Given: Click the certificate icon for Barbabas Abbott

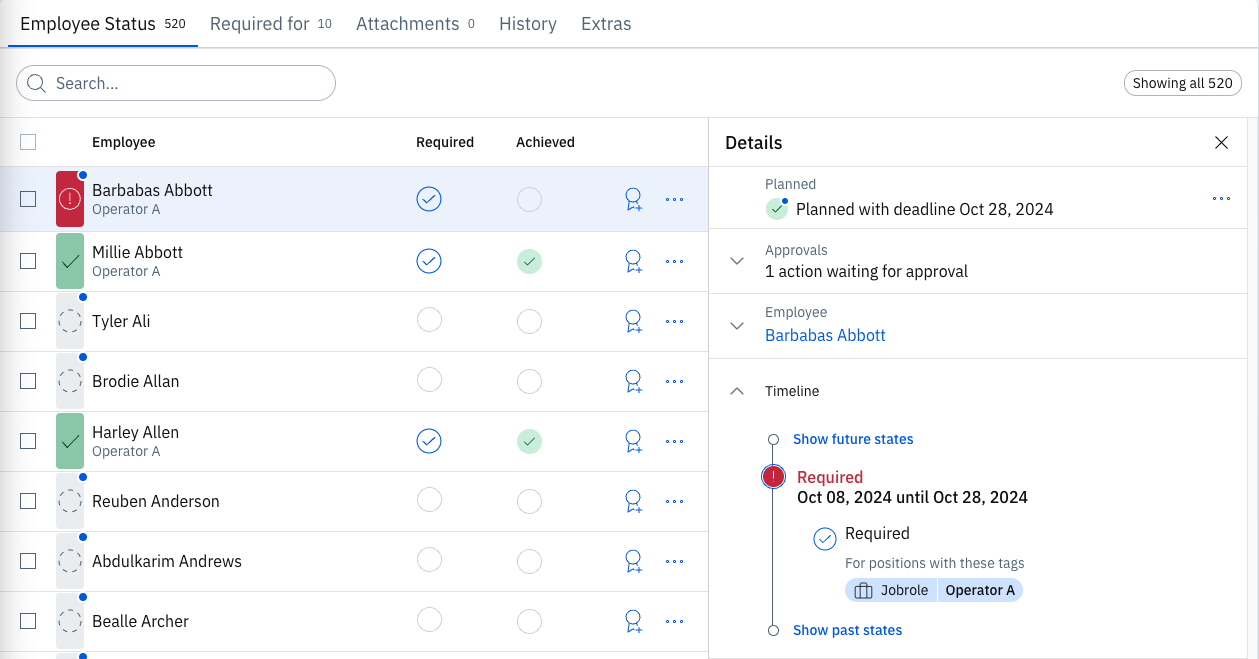Looking at the screenshot, I should point(633,200).
